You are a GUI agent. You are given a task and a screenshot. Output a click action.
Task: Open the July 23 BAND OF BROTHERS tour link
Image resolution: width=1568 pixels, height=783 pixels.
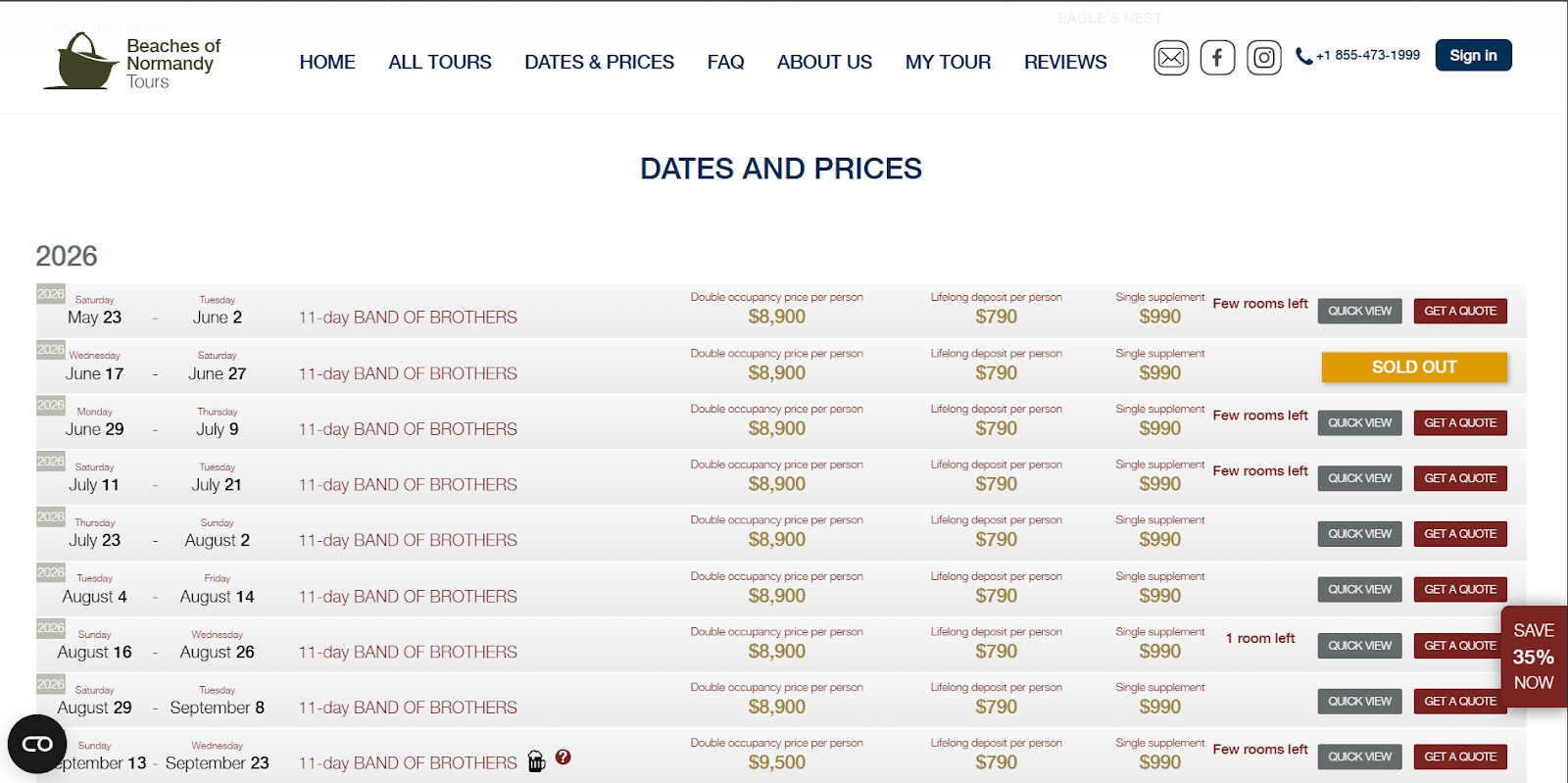408,540
